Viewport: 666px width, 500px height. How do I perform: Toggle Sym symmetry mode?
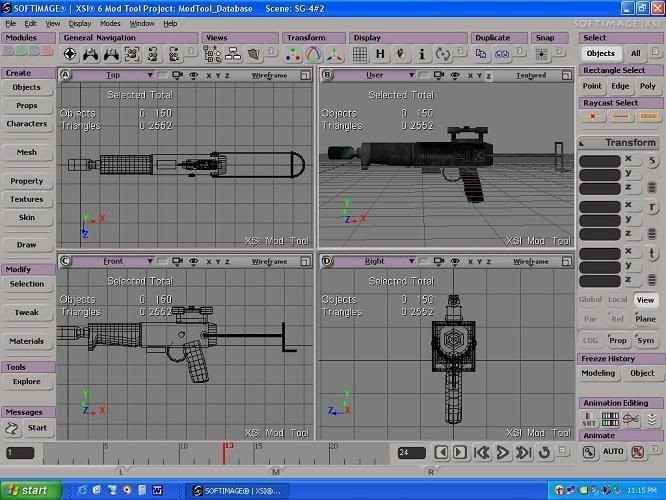645,340
